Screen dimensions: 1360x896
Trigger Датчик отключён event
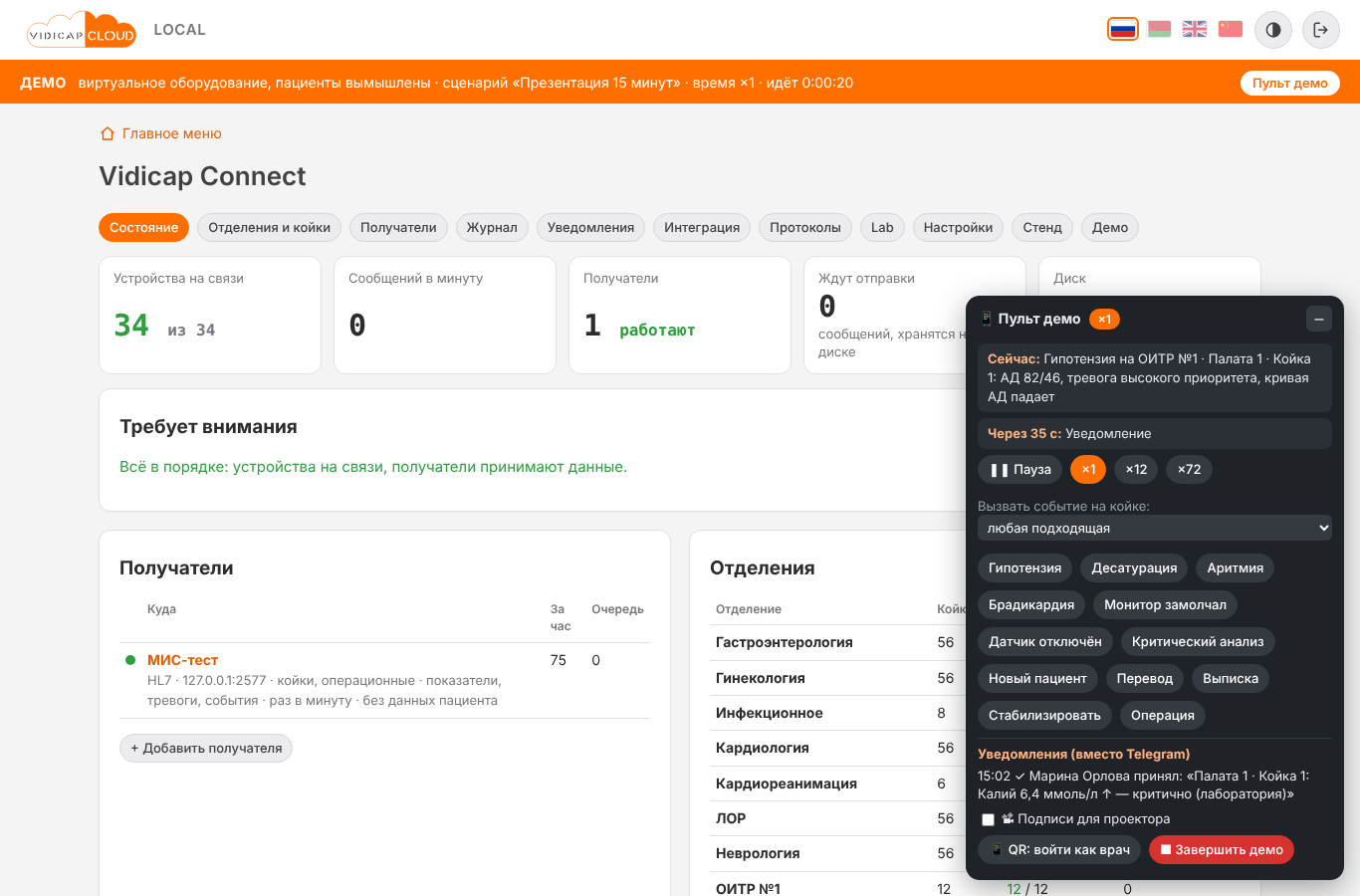click(x=1045, y=641)
